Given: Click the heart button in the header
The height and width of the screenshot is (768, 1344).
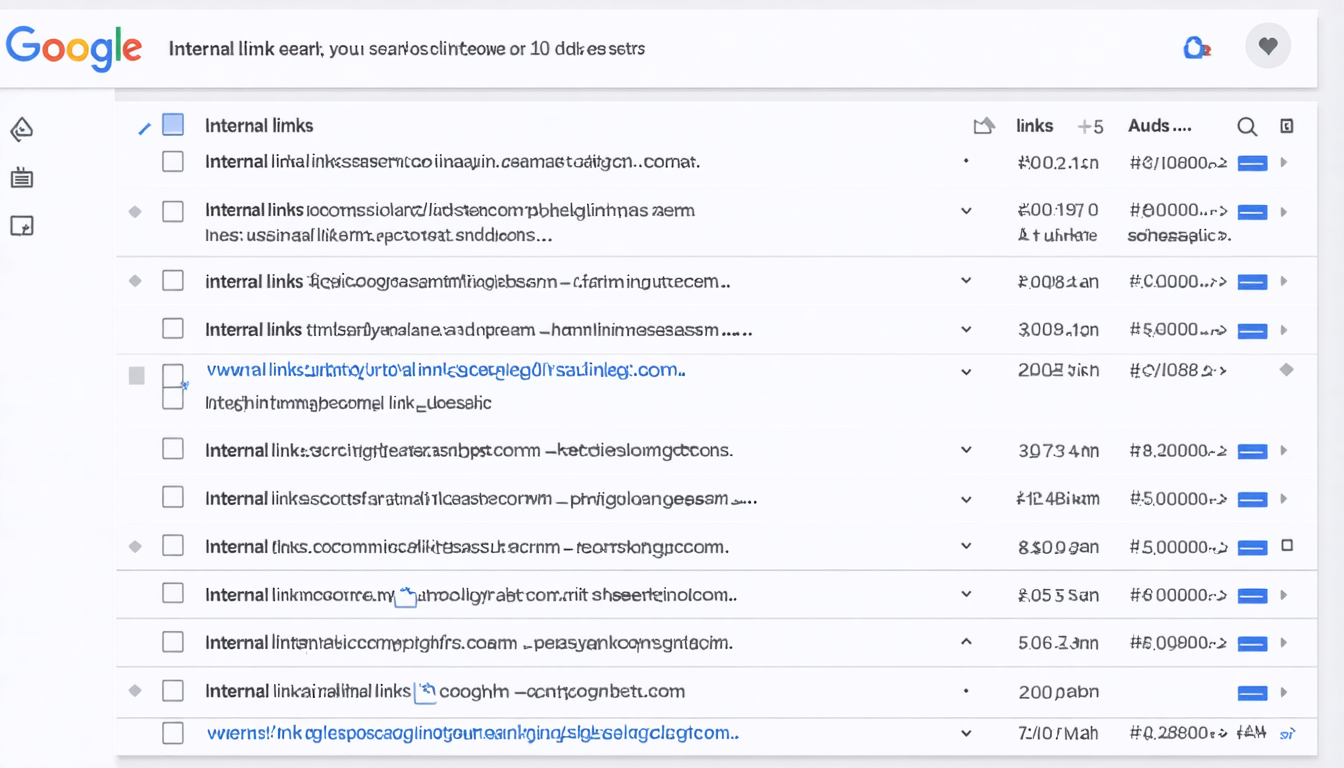Looking at the screenshot, I should tap(1268, 46).
